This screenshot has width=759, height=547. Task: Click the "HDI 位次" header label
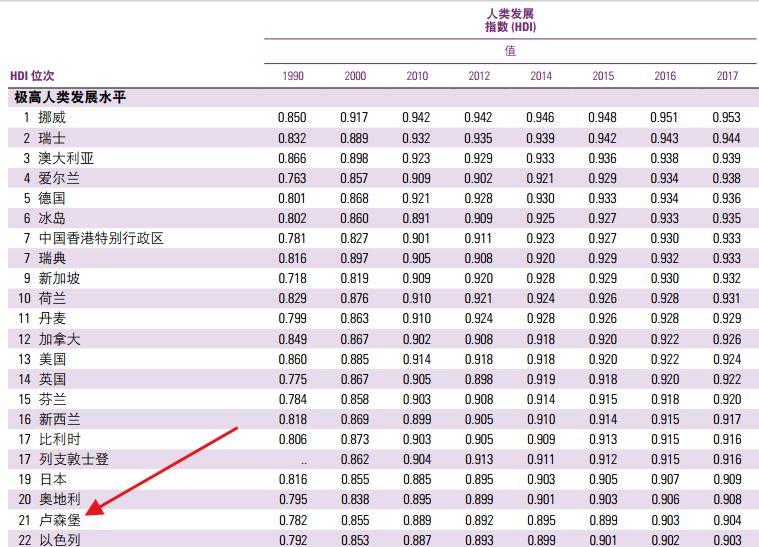click(32, 76)
